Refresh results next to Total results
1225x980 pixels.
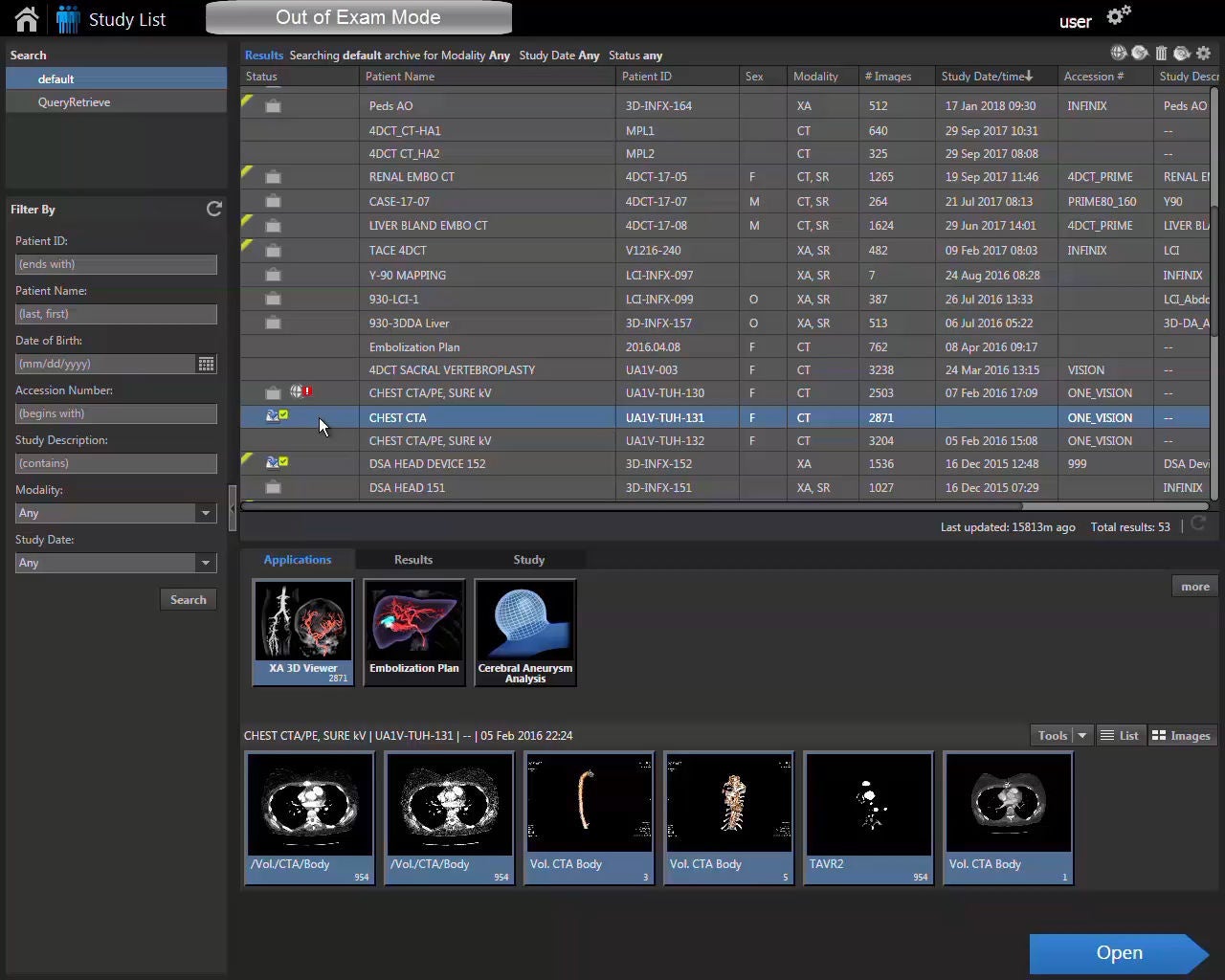click(x=1198, y=525)
